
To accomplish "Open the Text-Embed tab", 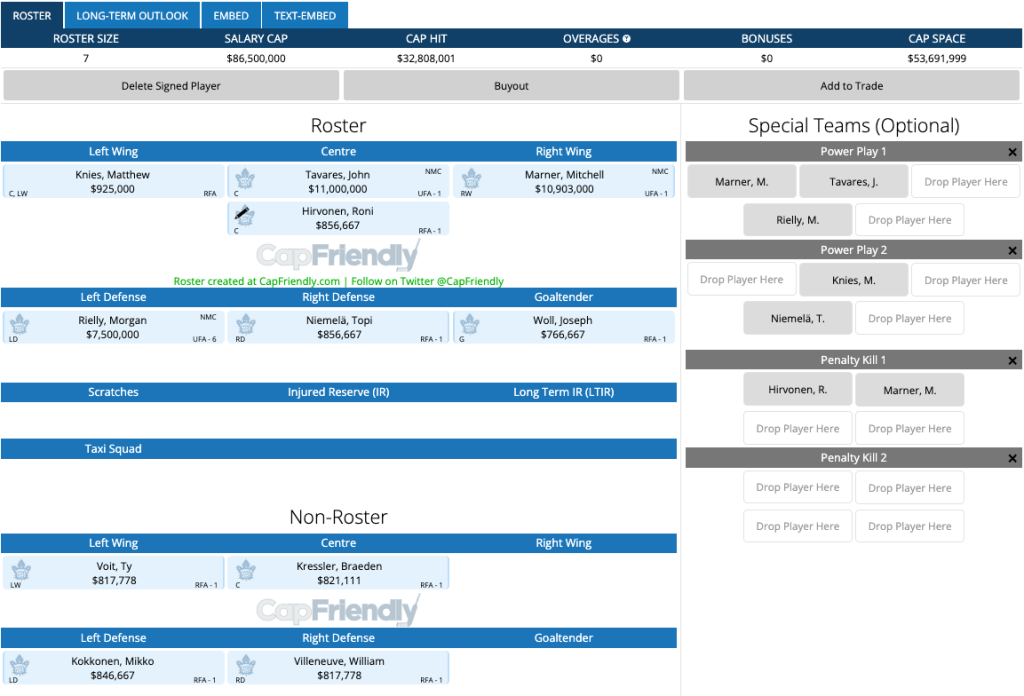I will [x=305, y=16].
